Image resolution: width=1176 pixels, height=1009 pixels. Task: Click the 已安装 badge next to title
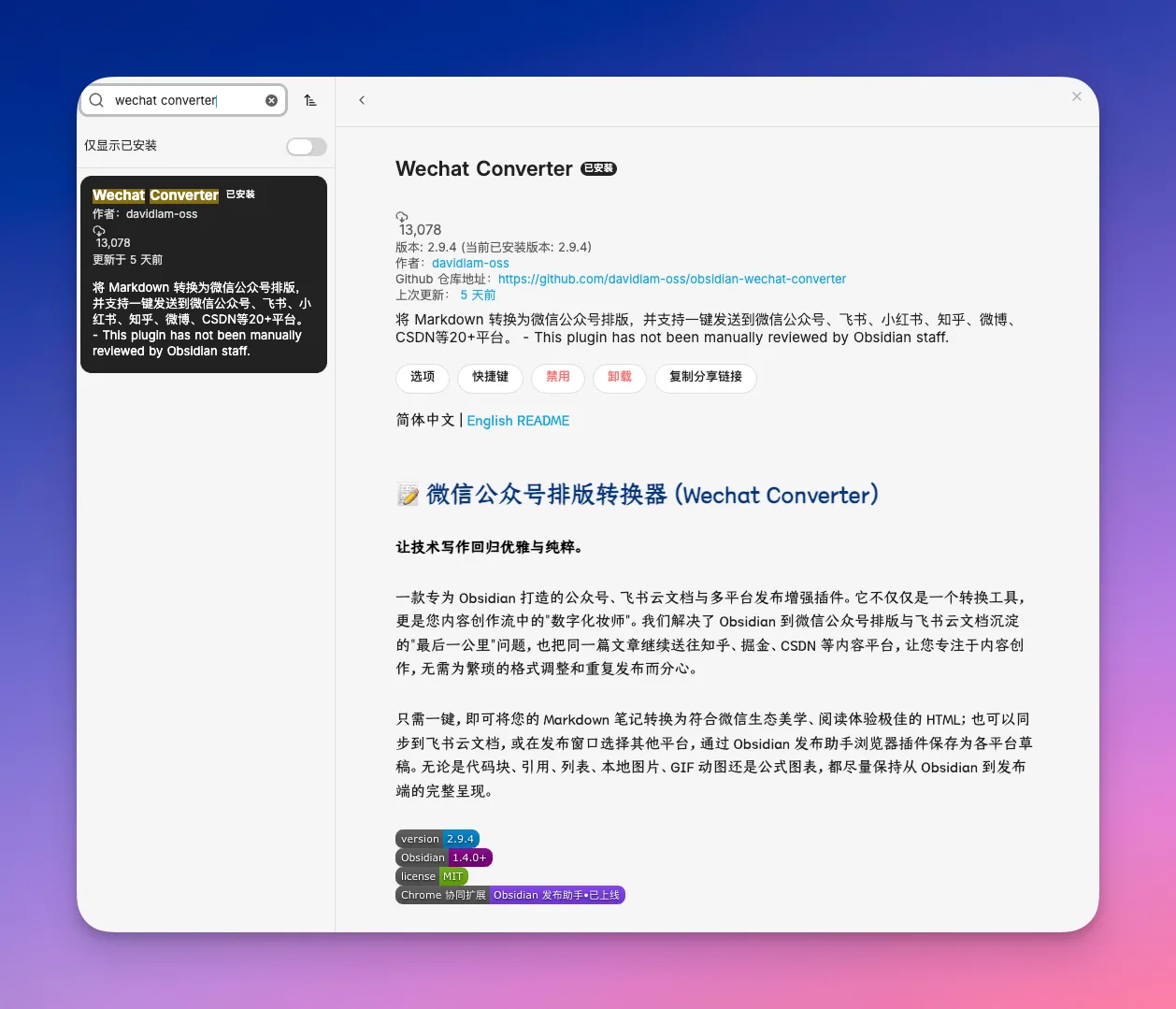[599, 168]
